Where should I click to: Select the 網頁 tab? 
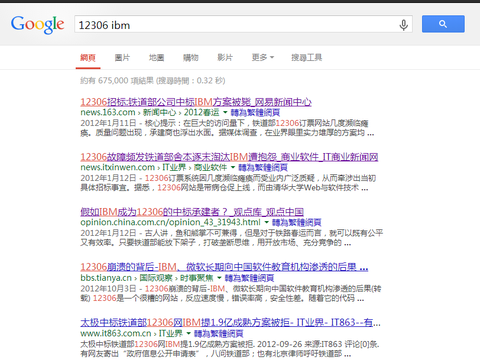coord(88,58)
